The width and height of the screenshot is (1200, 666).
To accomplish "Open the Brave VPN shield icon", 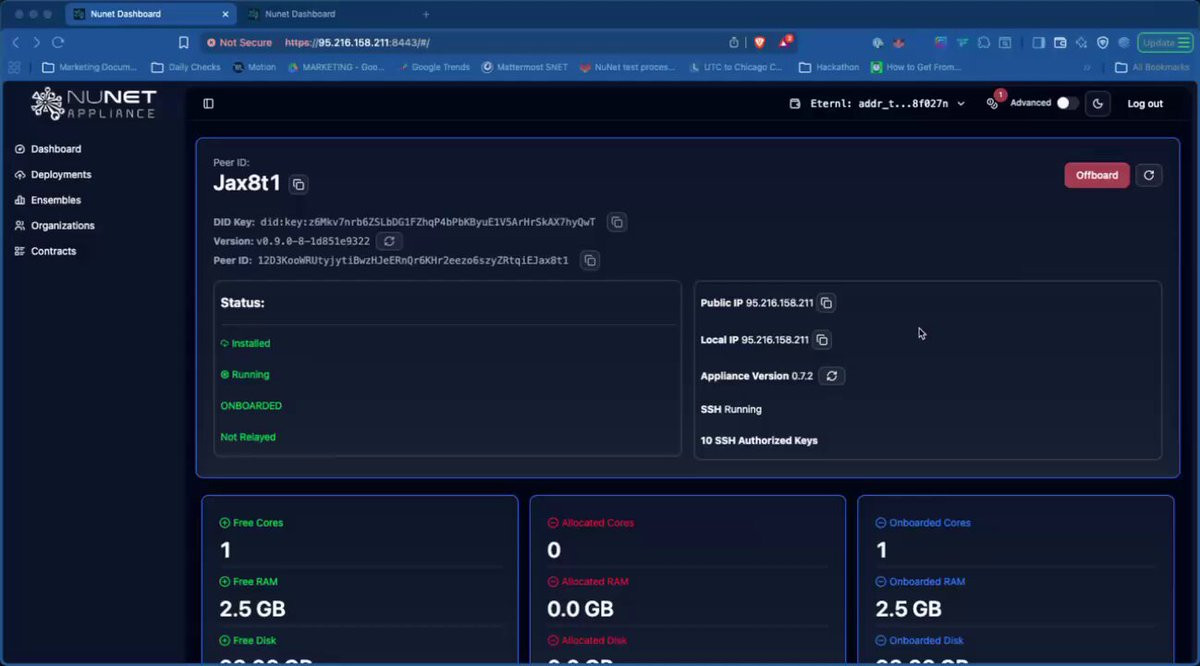I will tap(1103, 43).
